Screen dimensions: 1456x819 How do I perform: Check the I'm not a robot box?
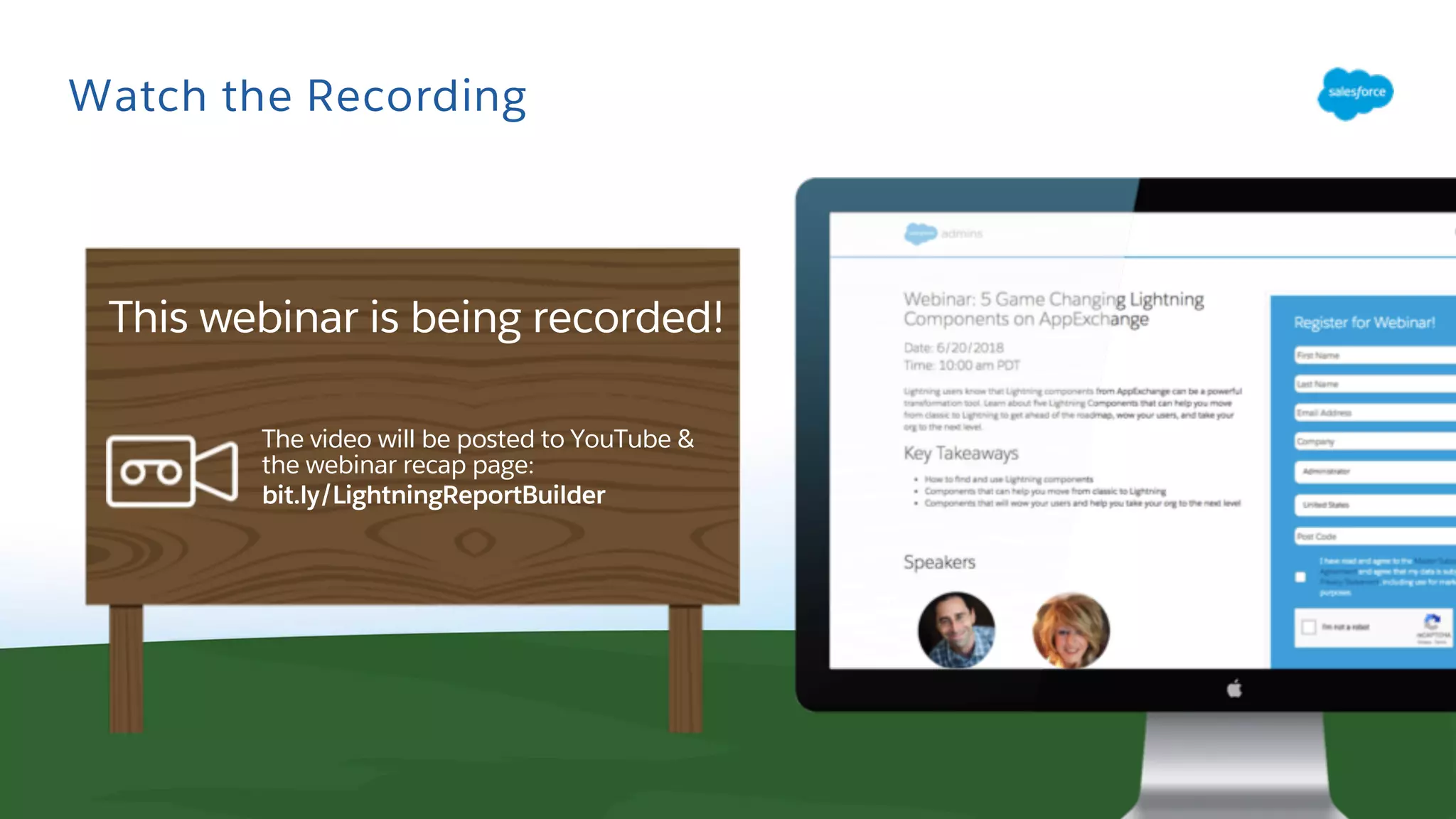1309,627
